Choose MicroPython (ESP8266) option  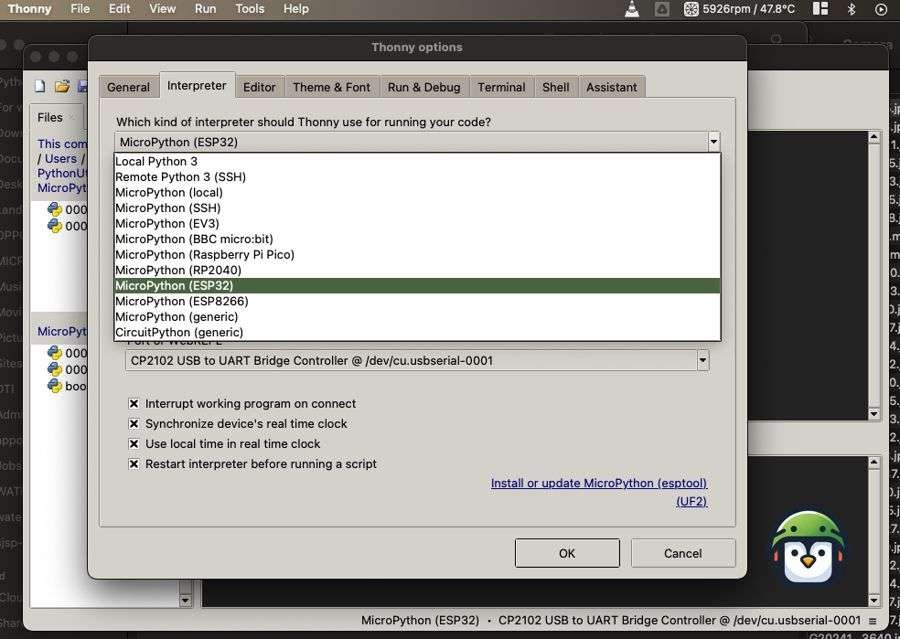[417, 301]
